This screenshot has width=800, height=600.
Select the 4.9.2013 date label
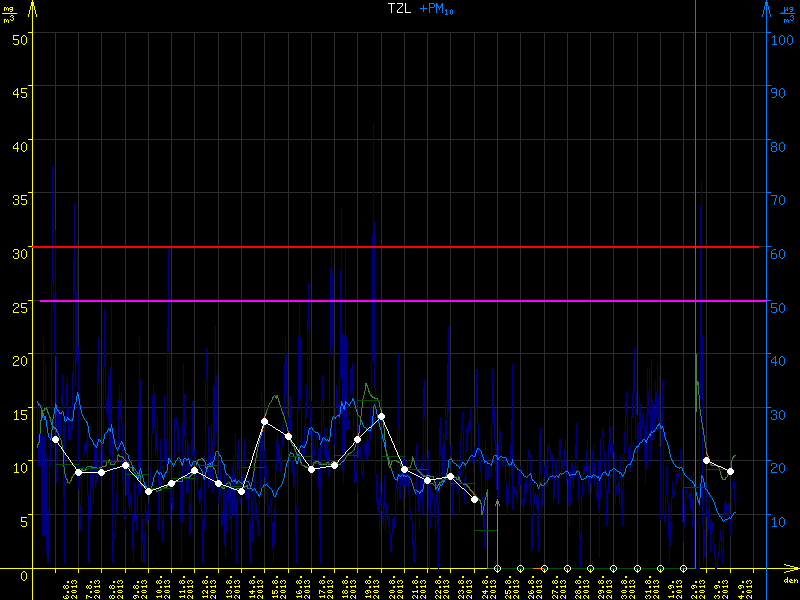[x=742, y=585]
